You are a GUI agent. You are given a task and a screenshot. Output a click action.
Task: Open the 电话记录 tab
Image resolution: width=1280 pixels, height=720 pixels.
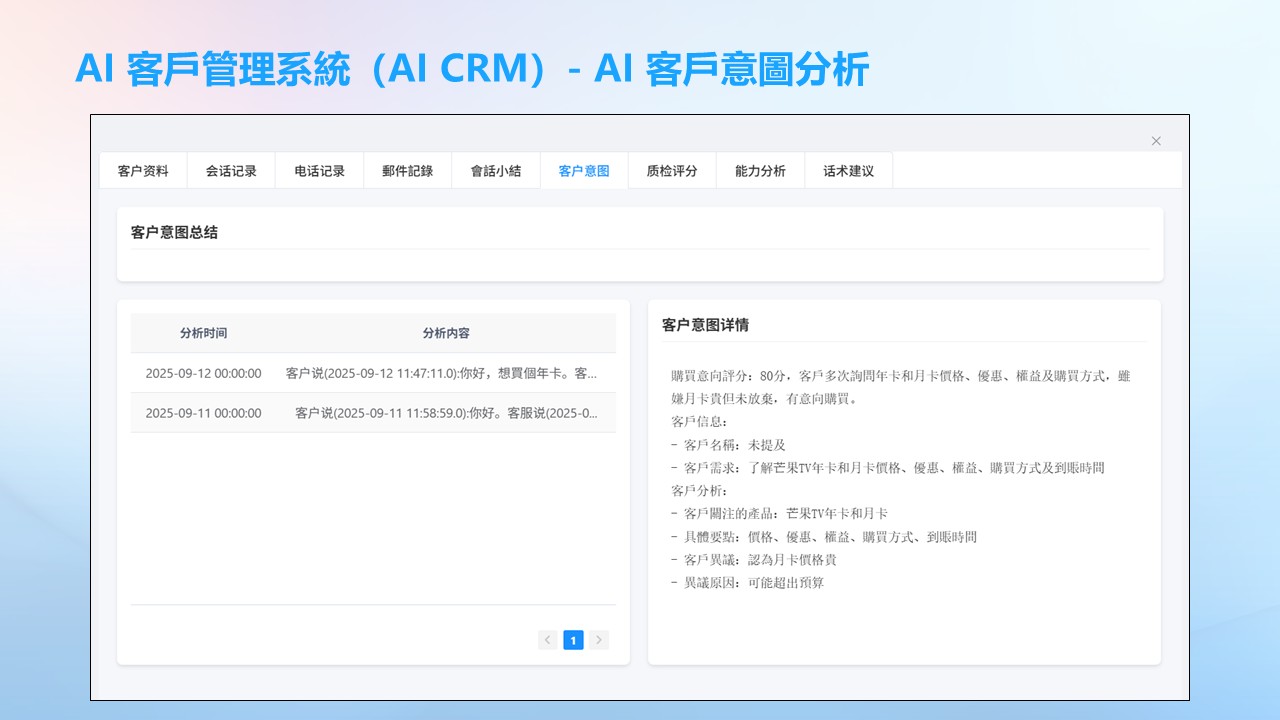tap(319, 171)
